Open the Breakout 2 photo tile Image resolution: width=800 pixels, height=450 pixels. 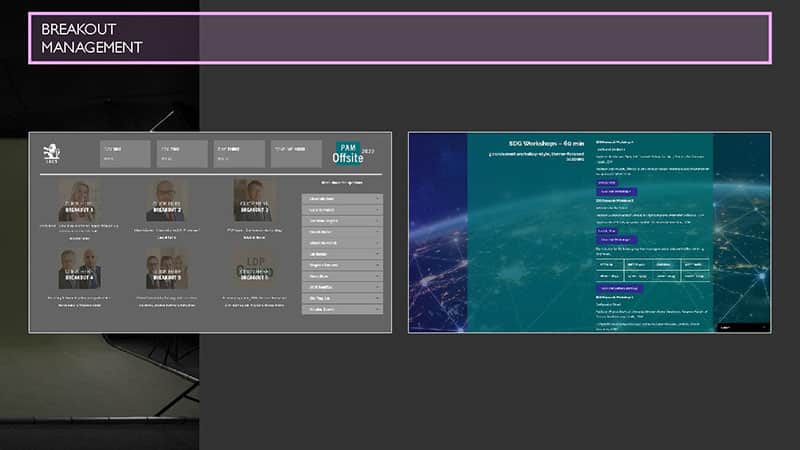(x=166, y=201)
